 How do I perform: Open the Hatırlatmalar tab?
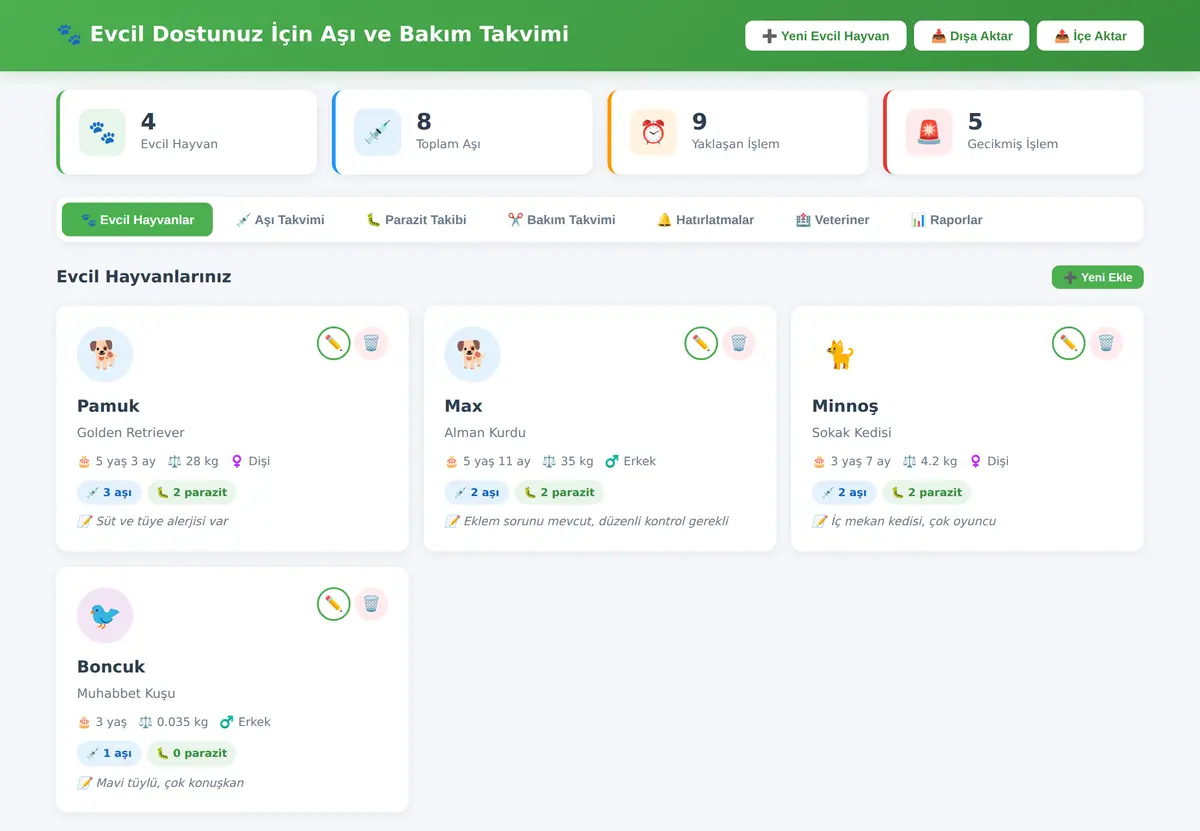point(705,220)
